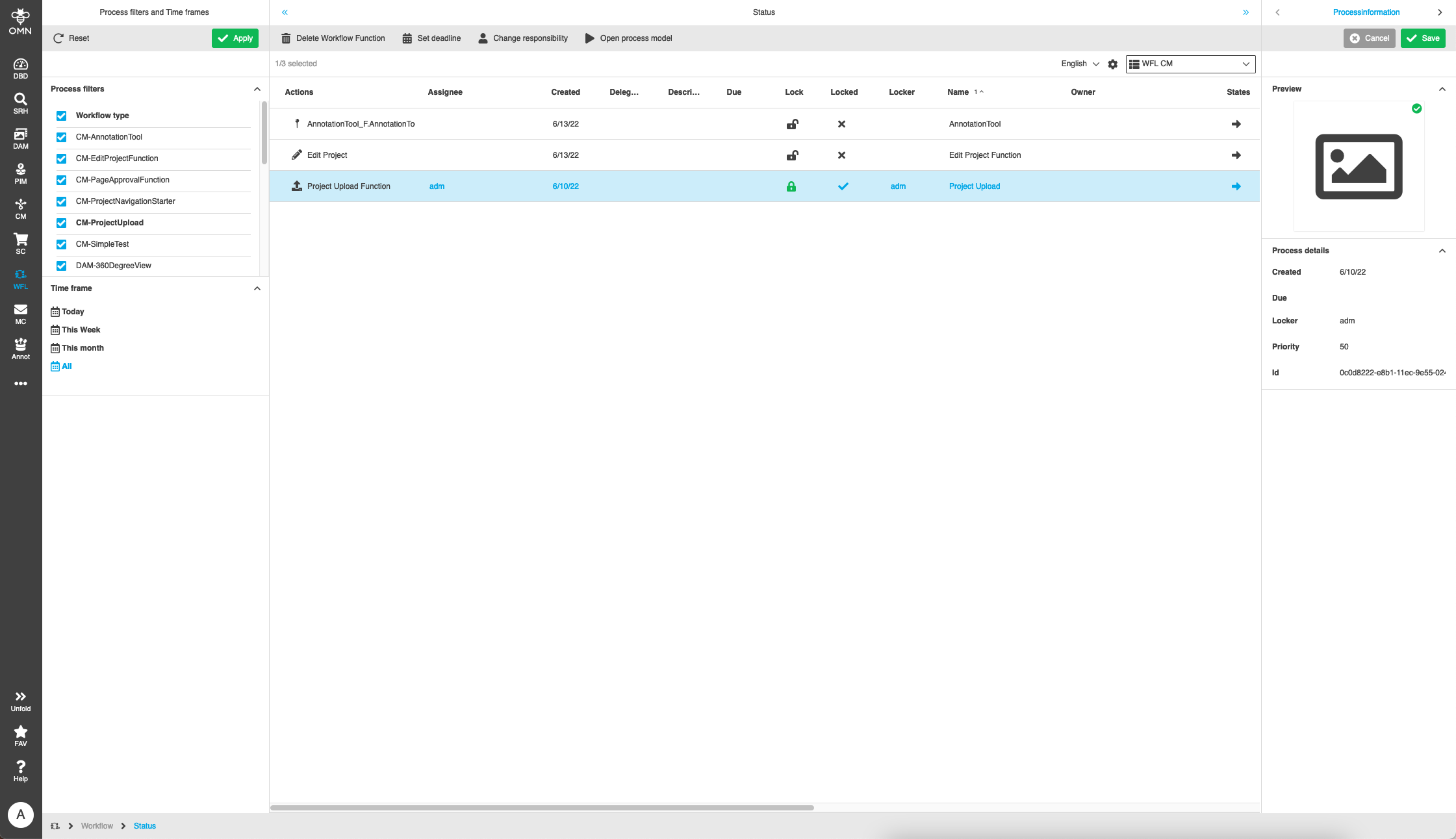Disable the CM-PageApprovalFunction filter
This screenshot has height=839, width=1456.
(x=61, y=180)
